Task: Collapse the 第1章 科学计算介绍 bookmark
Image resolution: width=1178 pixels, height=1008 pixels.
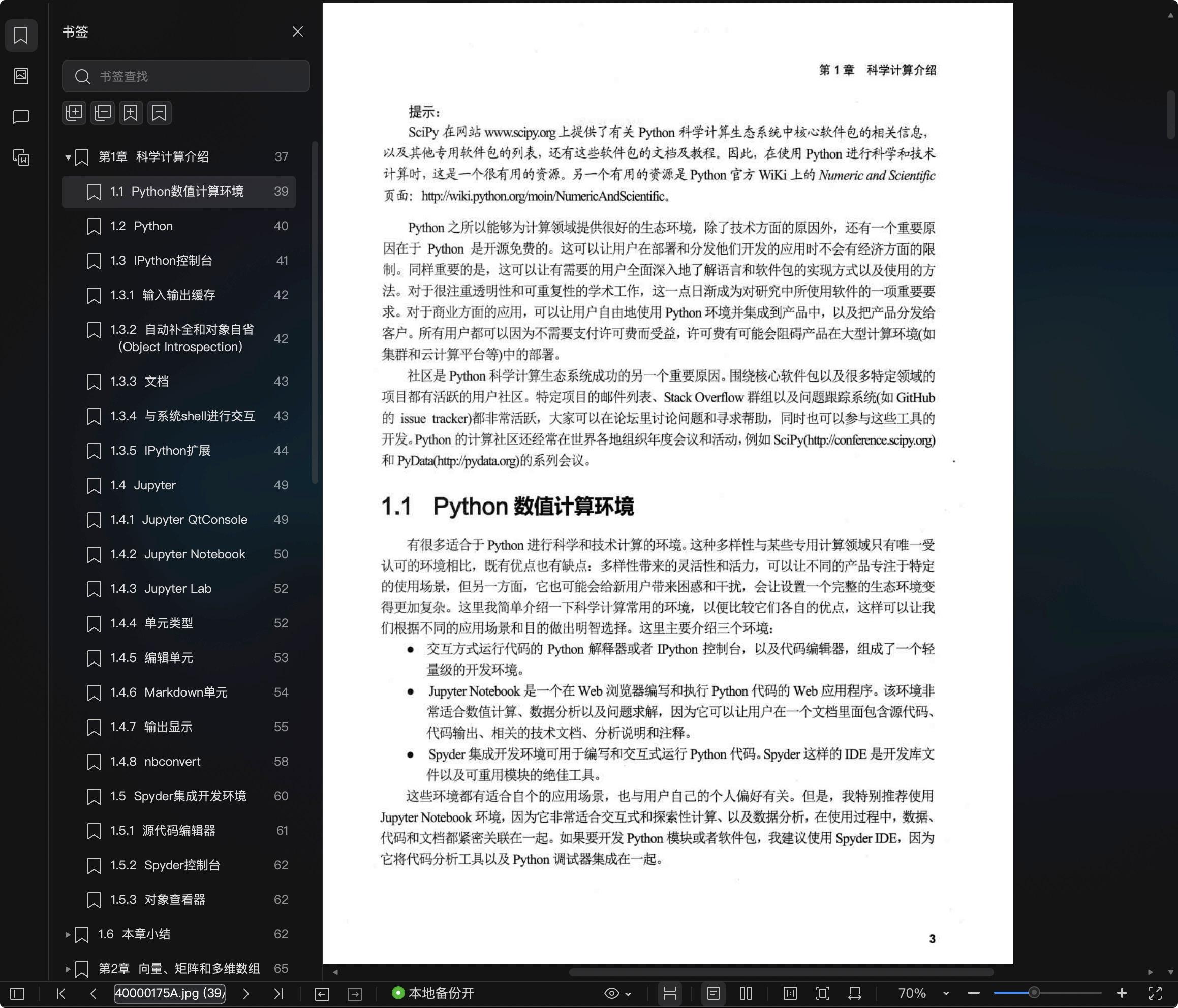Action: click(68, 157)
